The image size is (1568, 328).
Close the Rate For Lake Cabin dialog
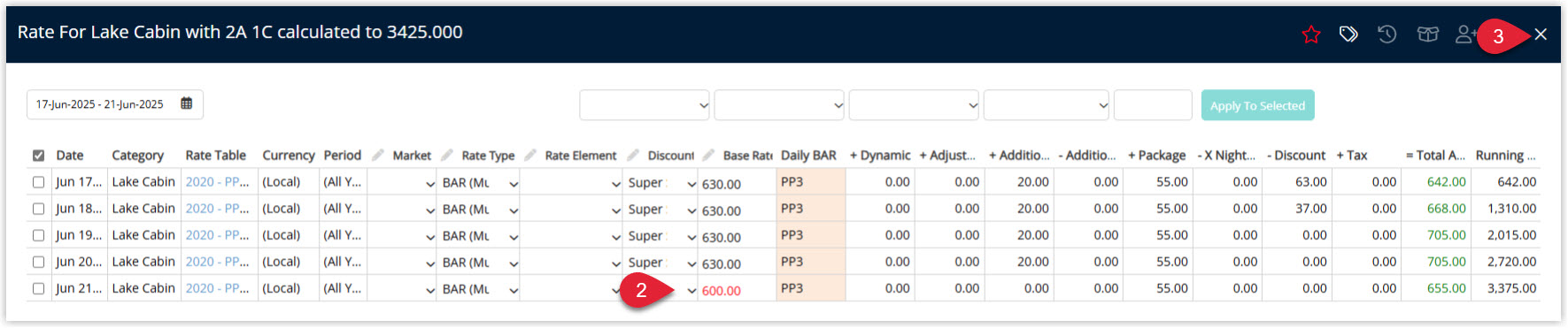1541,34
